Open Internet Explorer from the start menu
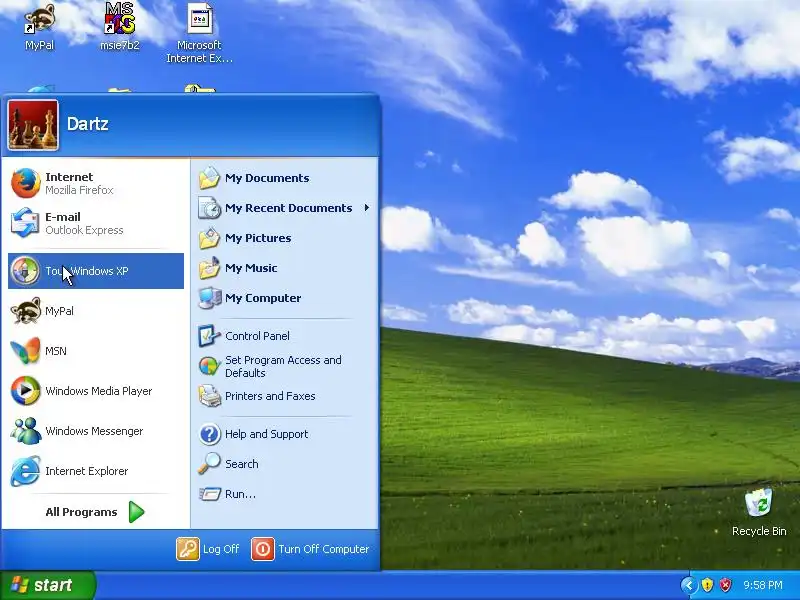 pos(96,471)
